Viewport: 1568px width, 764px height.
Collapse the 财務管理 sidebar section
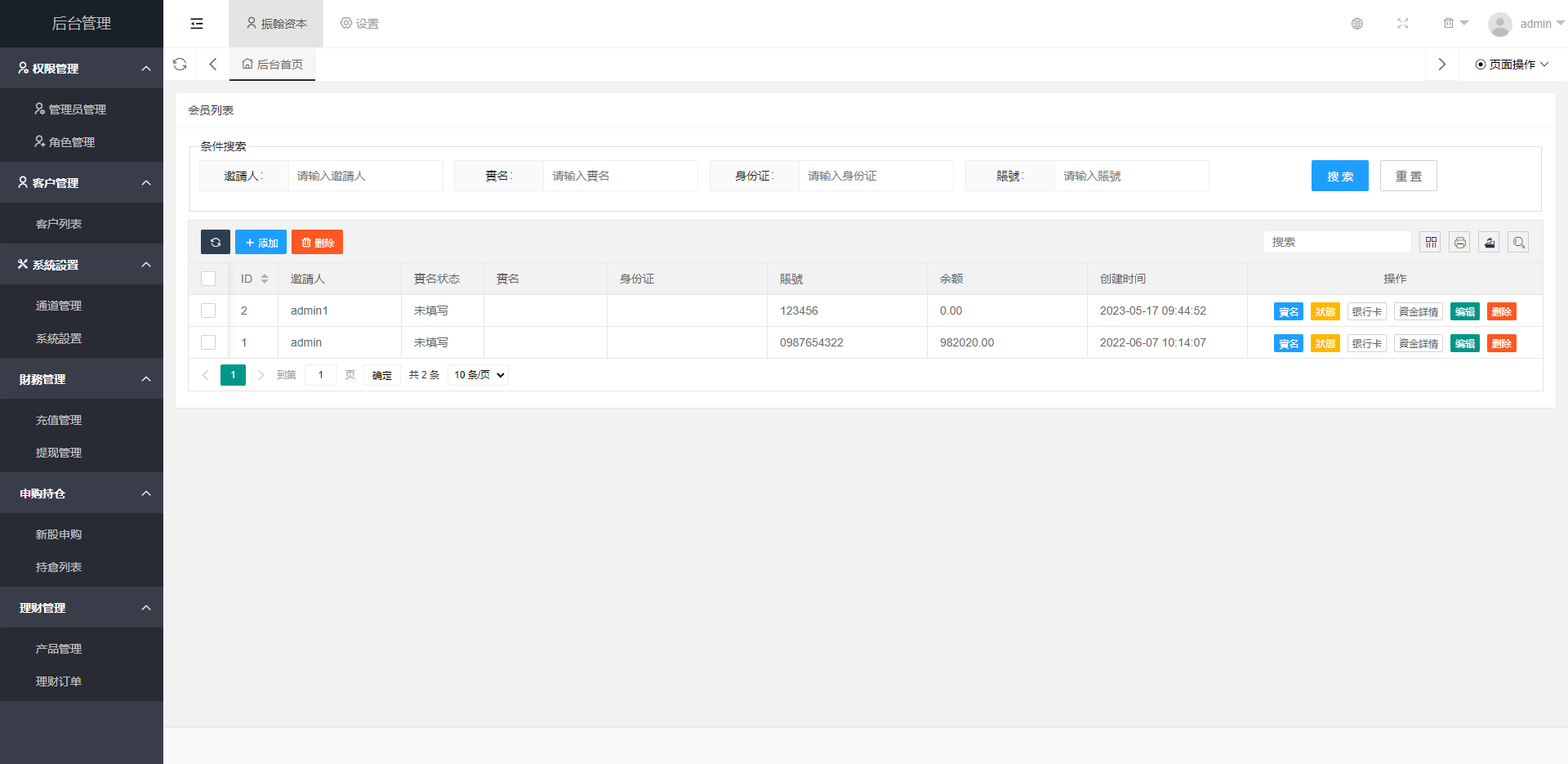click(82, 379)
